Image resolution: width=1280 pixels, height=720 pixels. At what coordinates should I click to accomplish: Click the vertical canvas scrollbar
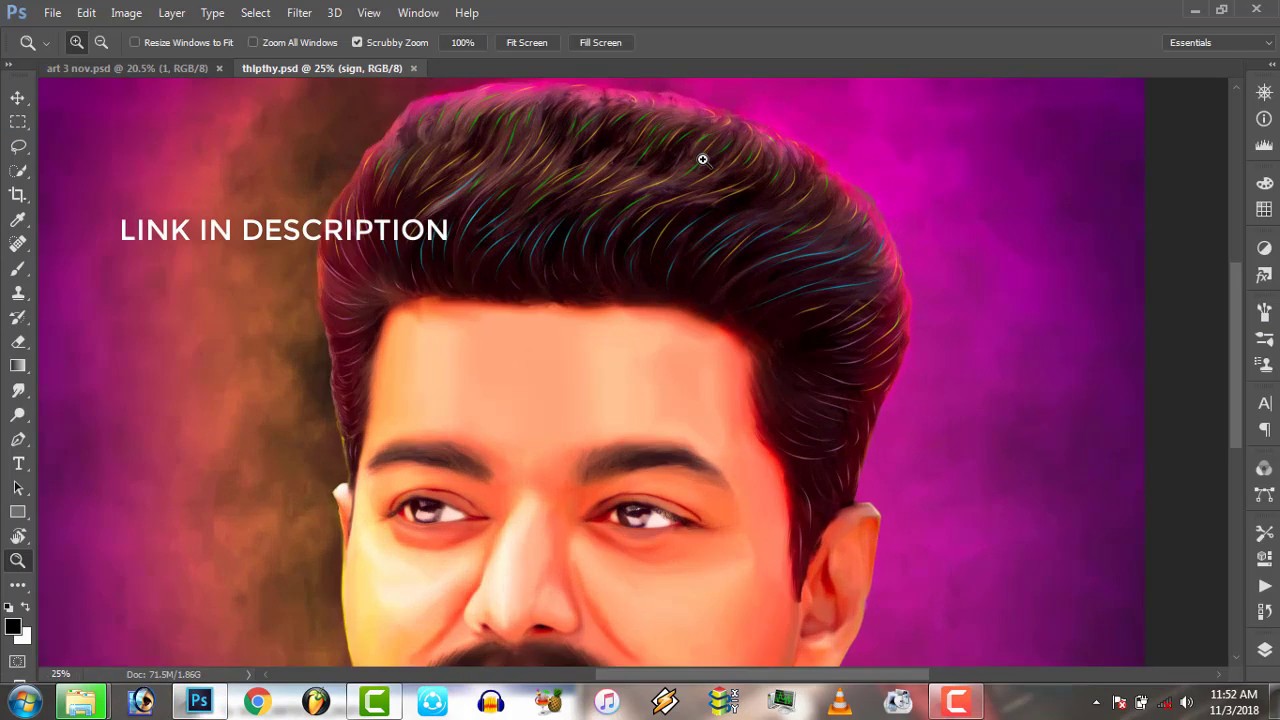tap(1236, 355)
